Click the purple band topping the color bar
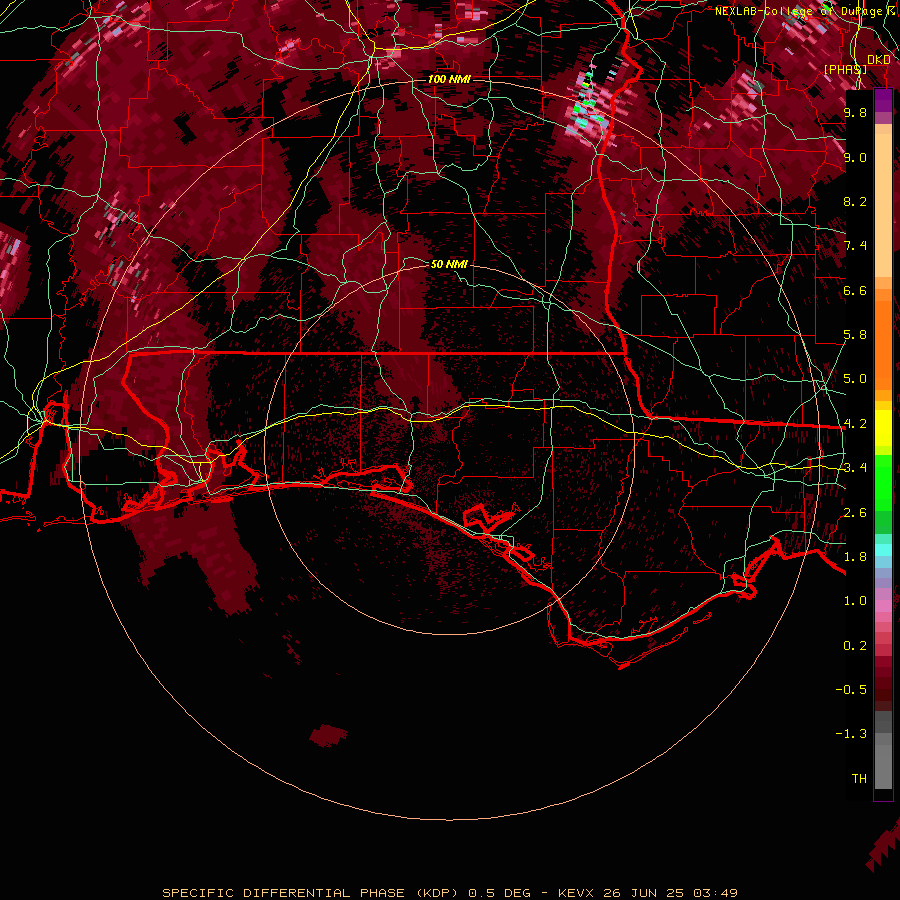 click(x=883, y=100)
